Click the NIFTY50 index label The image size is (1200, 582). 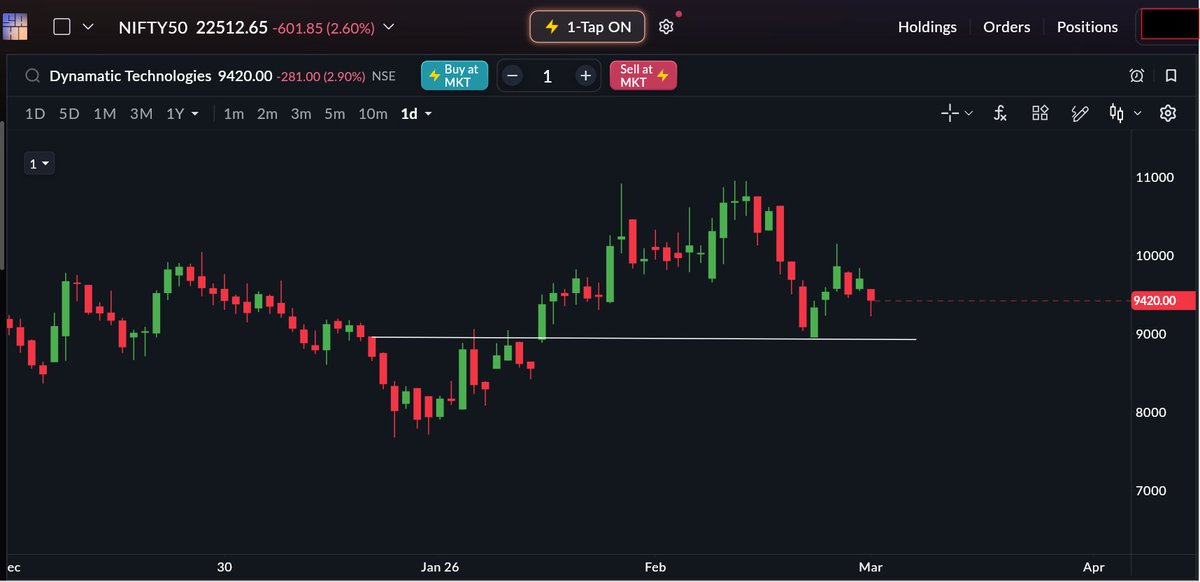click(152, 27)
